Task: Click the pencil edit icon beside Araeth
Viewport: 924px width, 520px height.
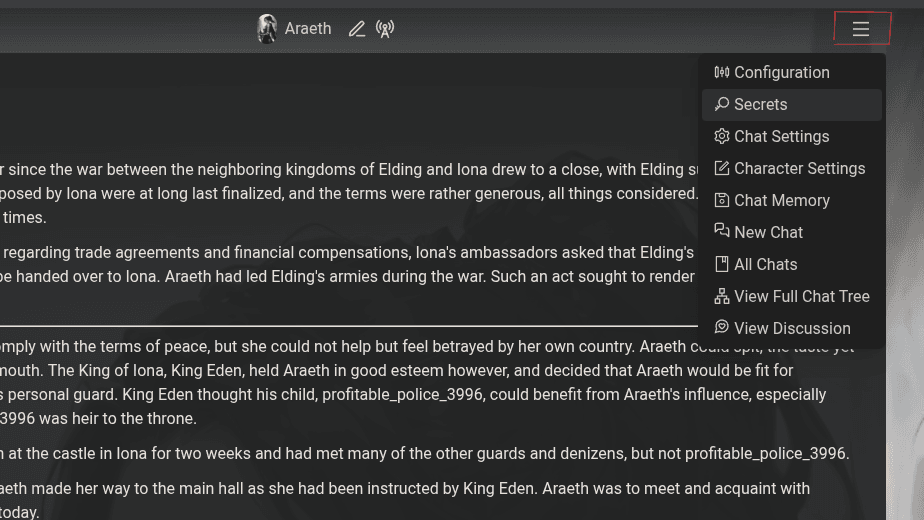Action: (x=356, y=29)
